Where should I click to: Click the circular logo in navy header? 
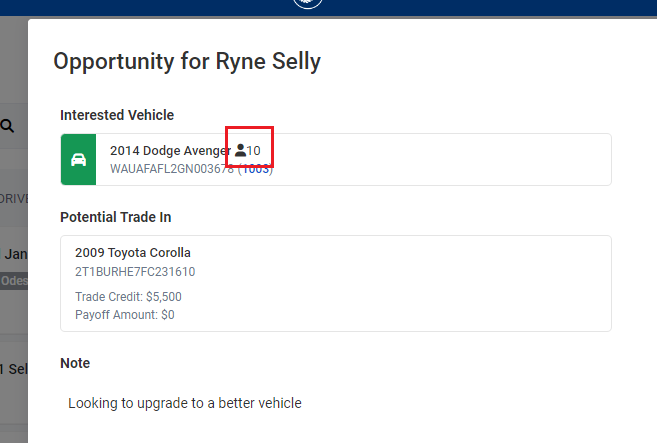308,3
